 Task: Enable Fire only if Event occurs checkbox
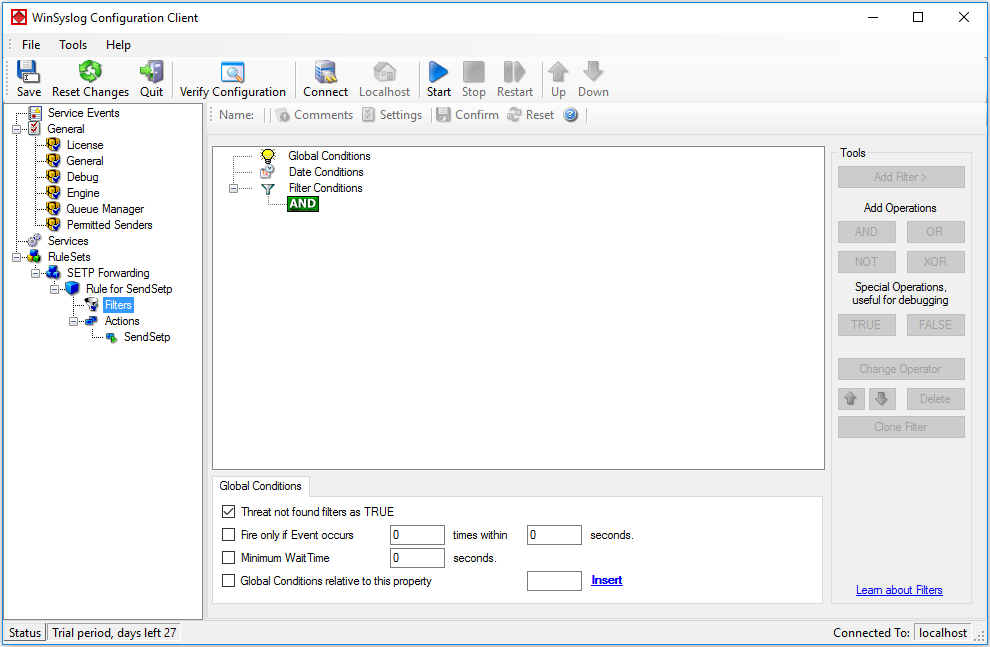coord(229,535)
